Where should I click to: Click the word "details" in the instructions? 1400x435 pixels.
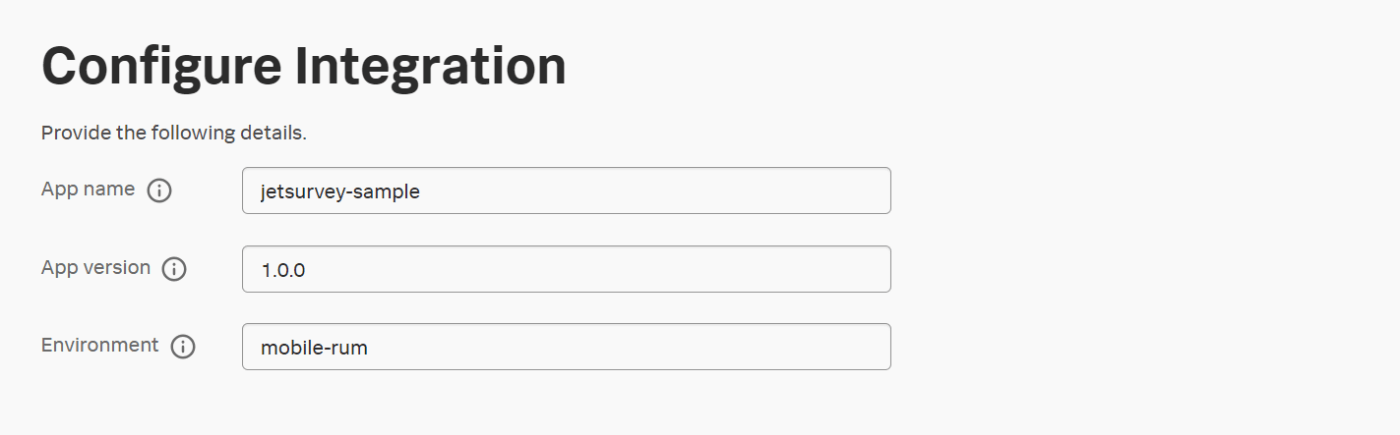[x=272, y=133]
